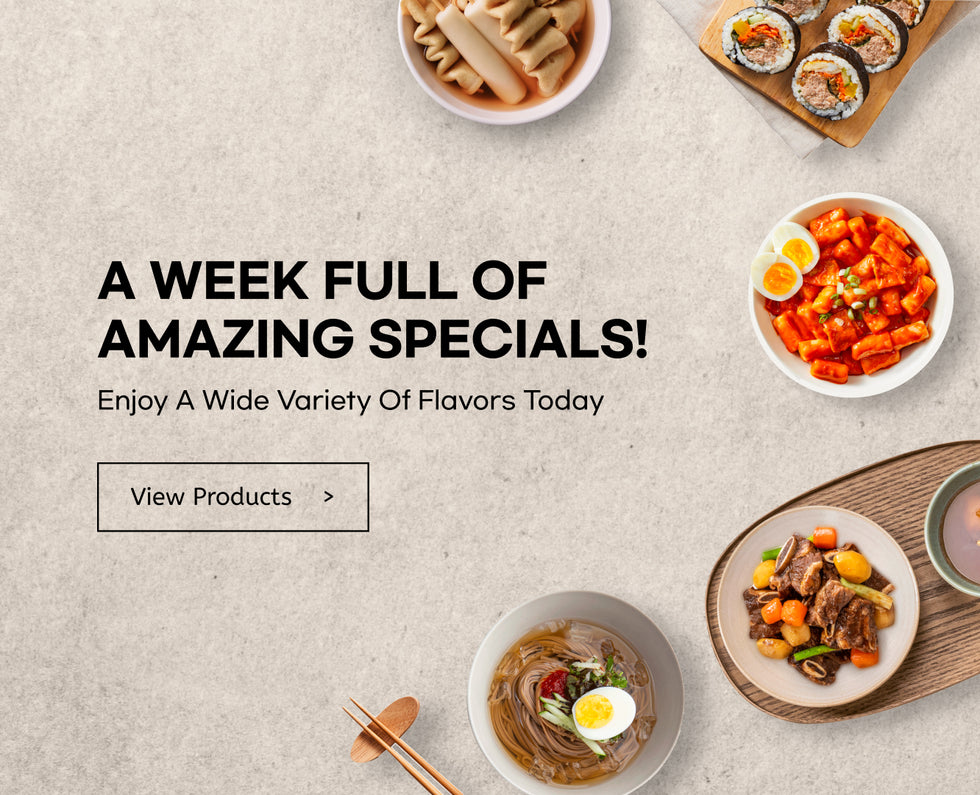Viewport: 980px width, 795px height.
Task: Click the red tteokbokki rice cake bowl
Action: pos(851,295)
